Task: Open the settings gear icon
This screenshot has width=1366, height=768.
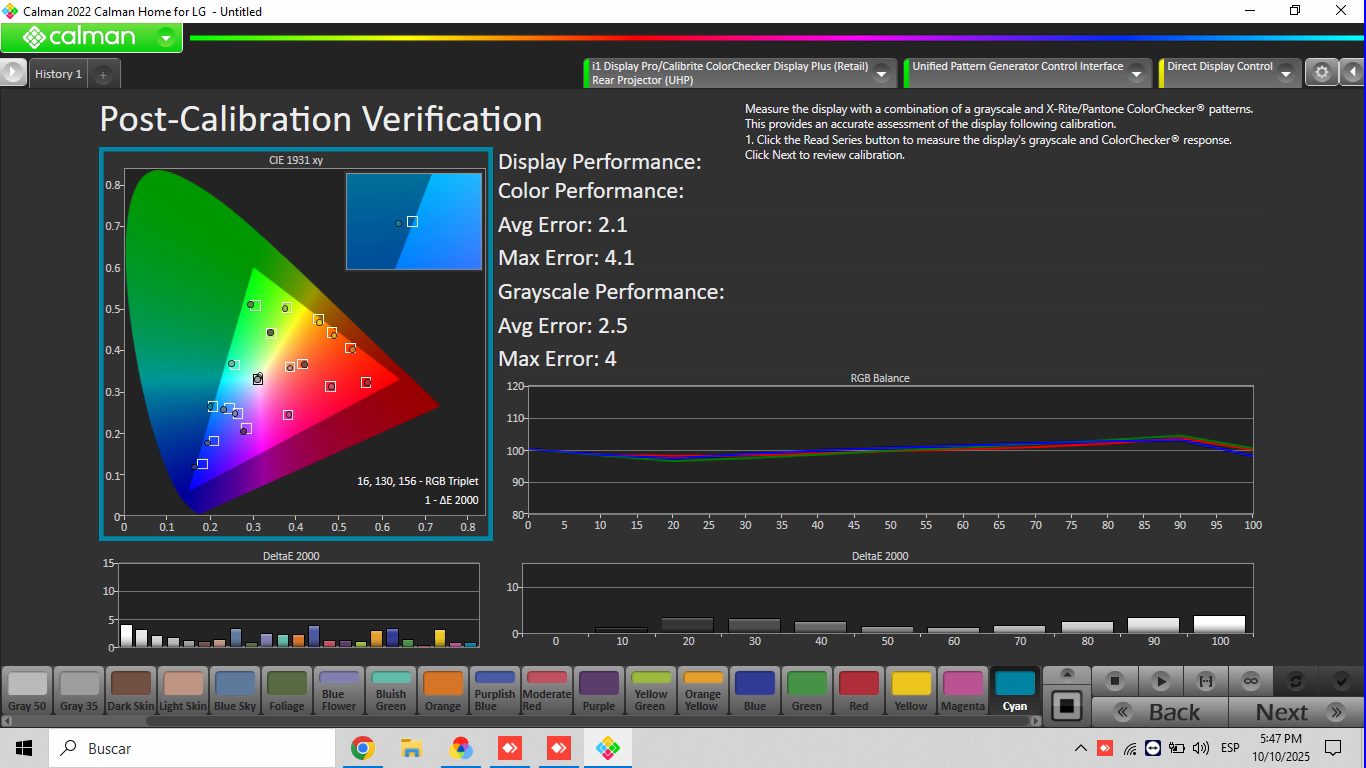Action: 1322,73
